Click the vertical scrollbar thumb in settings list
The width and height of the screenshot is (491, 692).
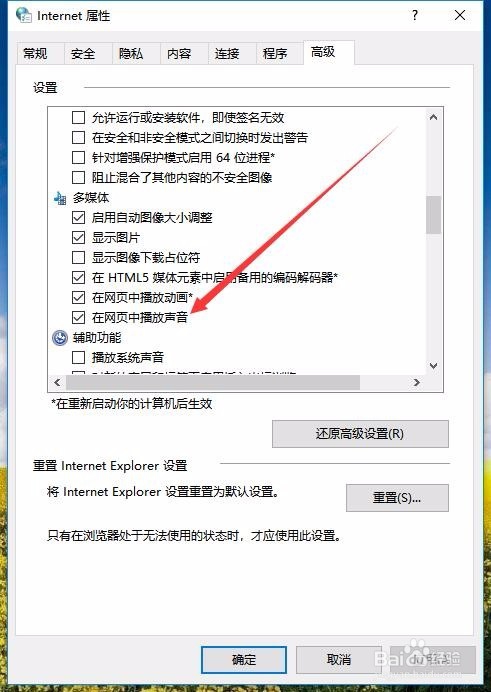pos(434,214)
